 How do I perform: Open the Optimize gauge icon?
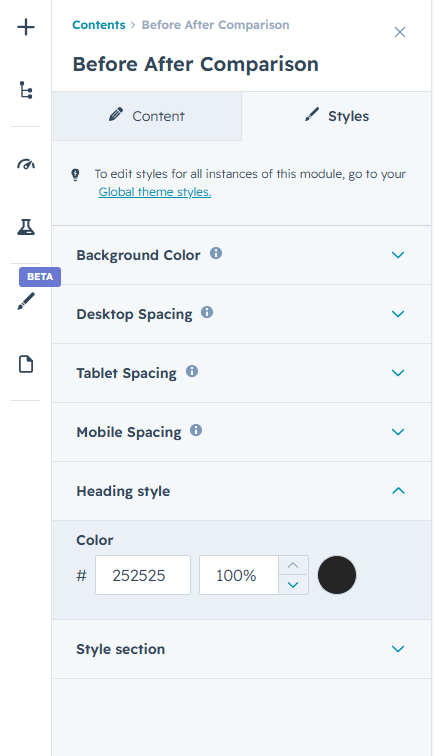coord(26,164)
